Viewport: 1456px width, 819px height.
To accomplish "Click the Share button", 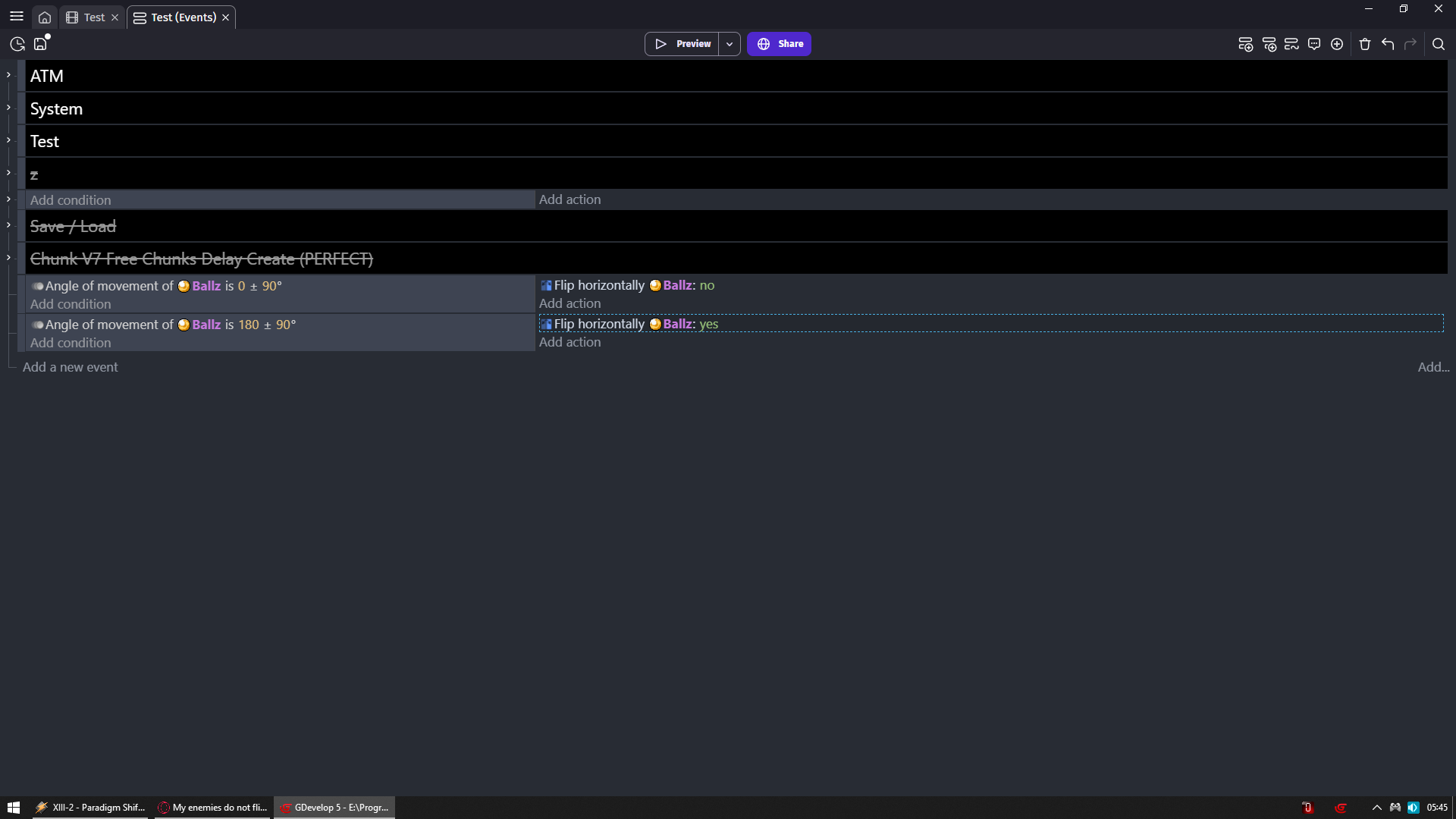I will 779,44.
